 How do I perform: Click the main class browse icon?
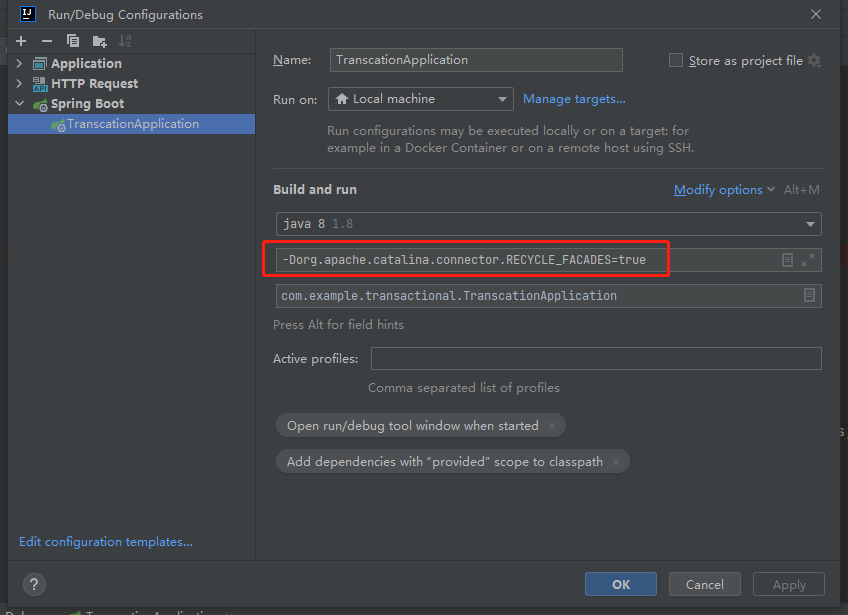coord(809,295)
